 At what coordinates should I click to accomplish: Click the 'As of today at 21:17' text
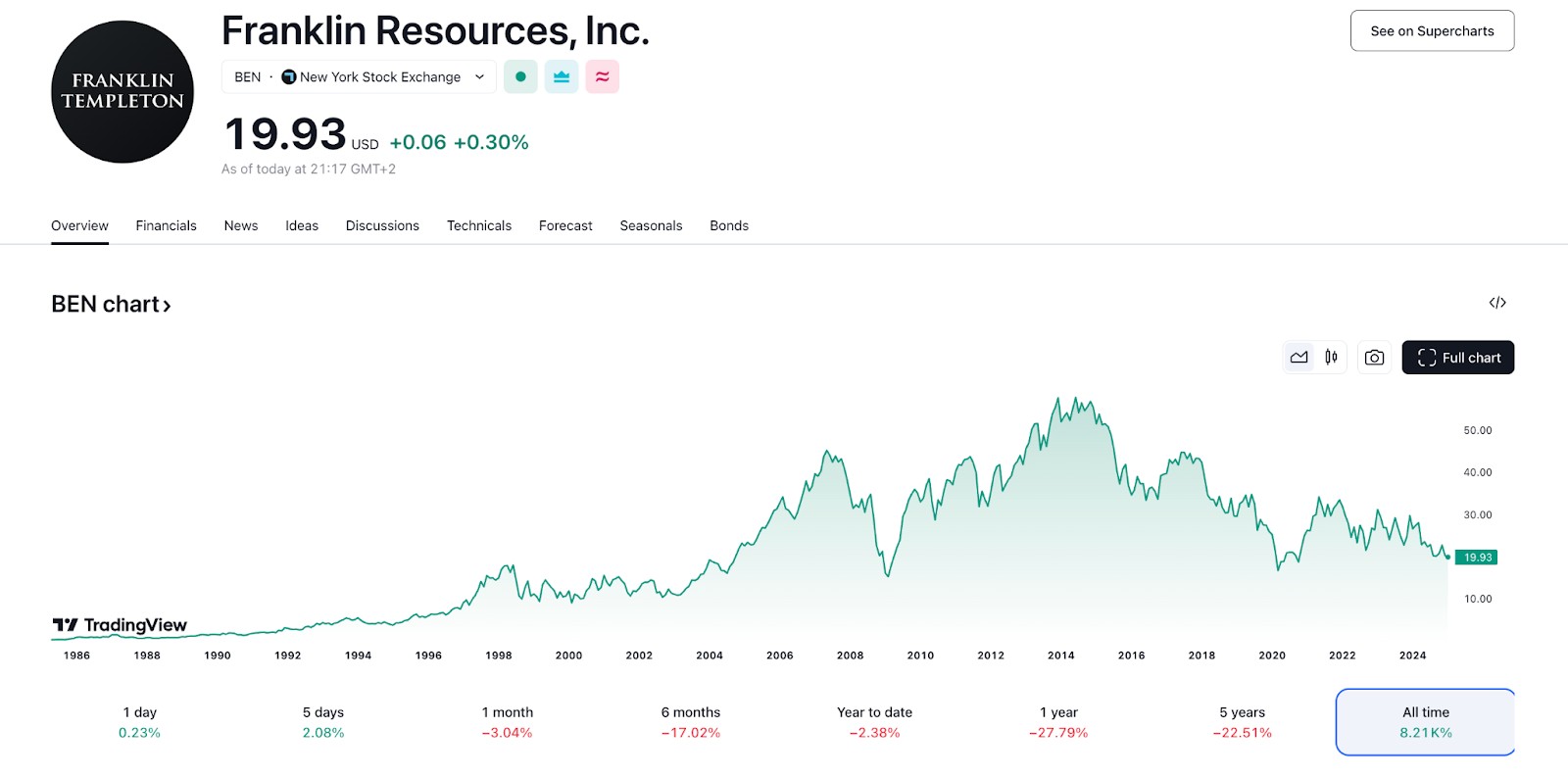(309, 170)
